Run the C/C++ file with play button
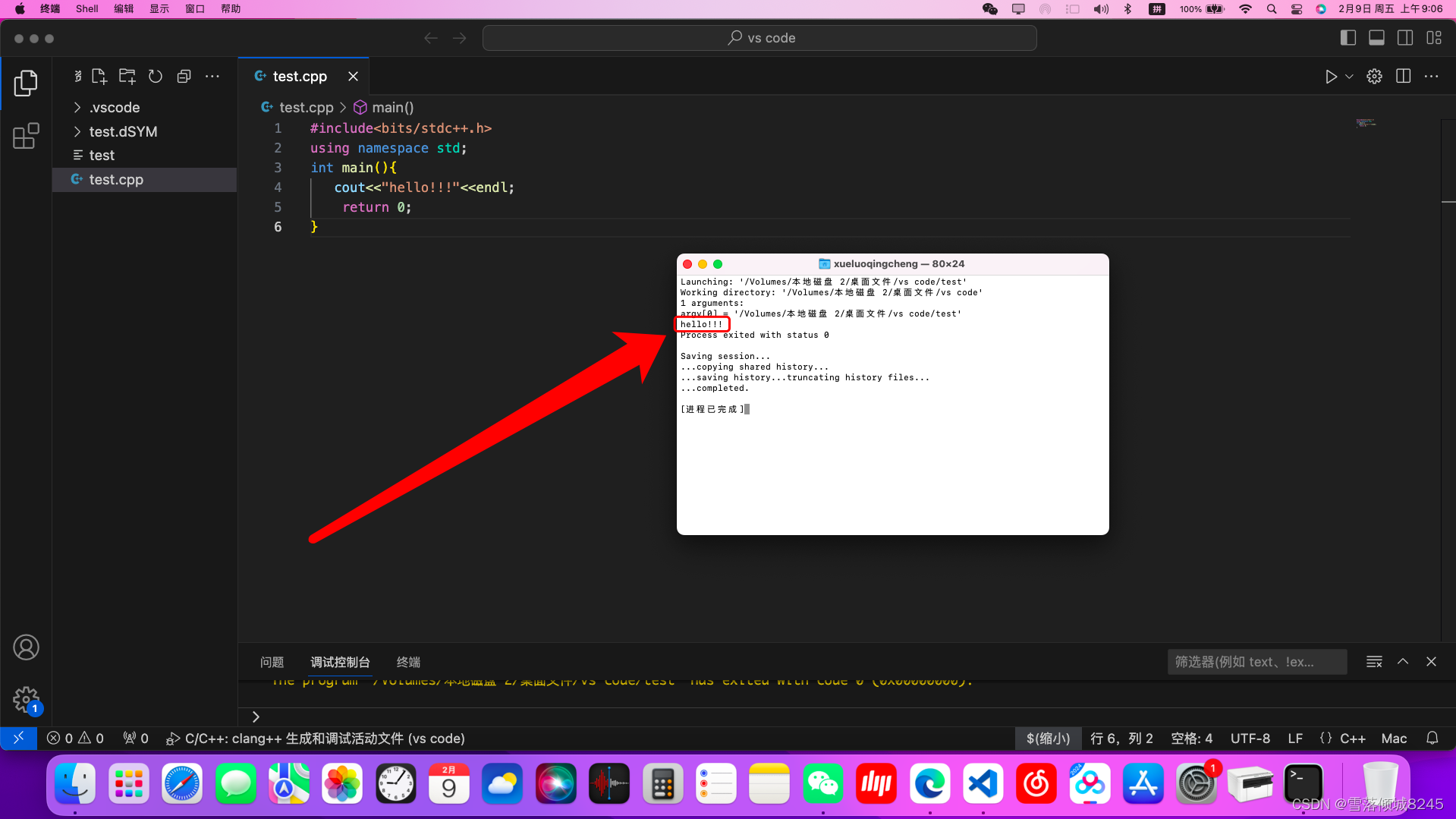 (x=1330, y=77)
